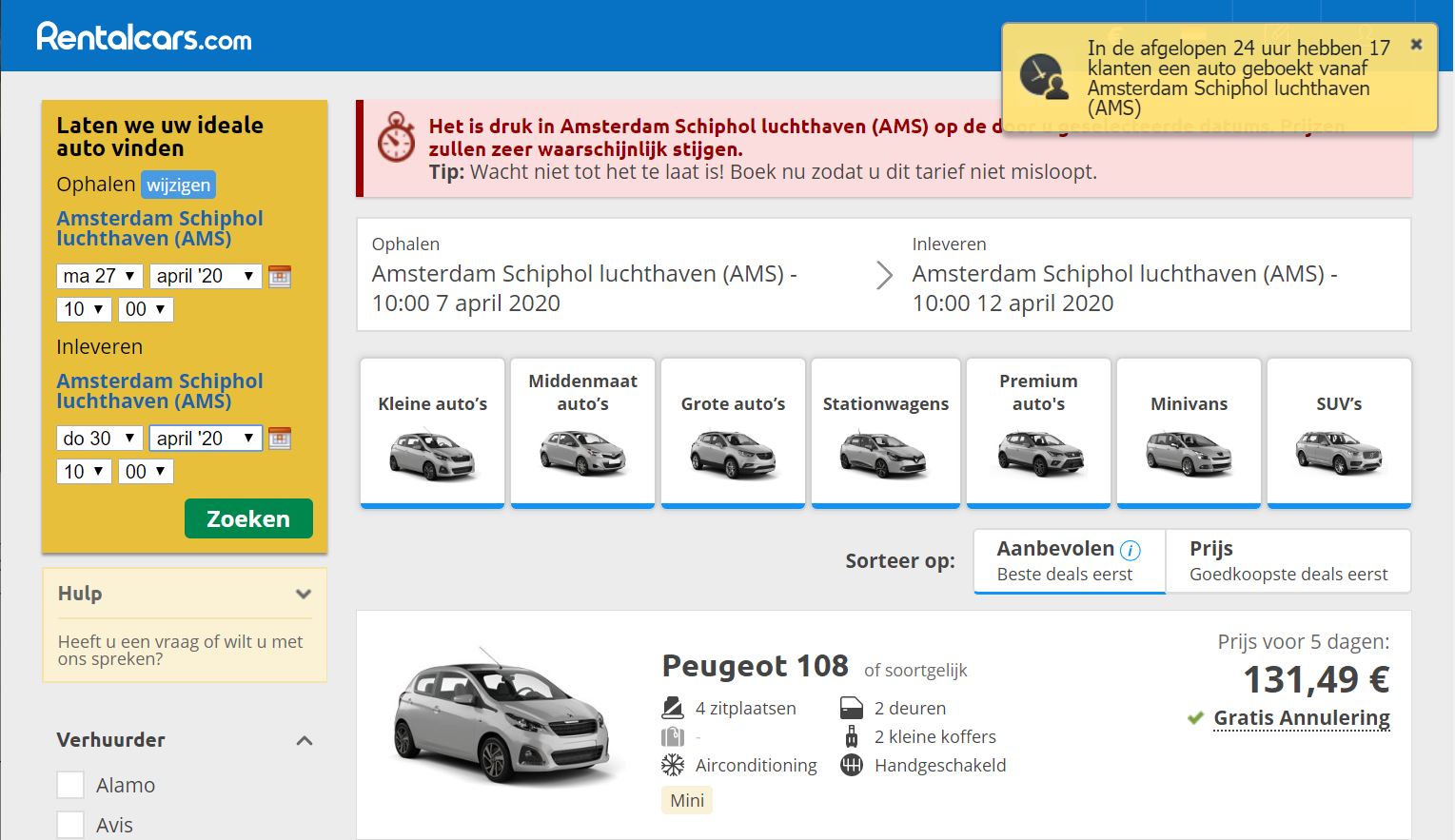Tick the Avis supplier checkbox
Screen dimensions: 1455x840
70,825
